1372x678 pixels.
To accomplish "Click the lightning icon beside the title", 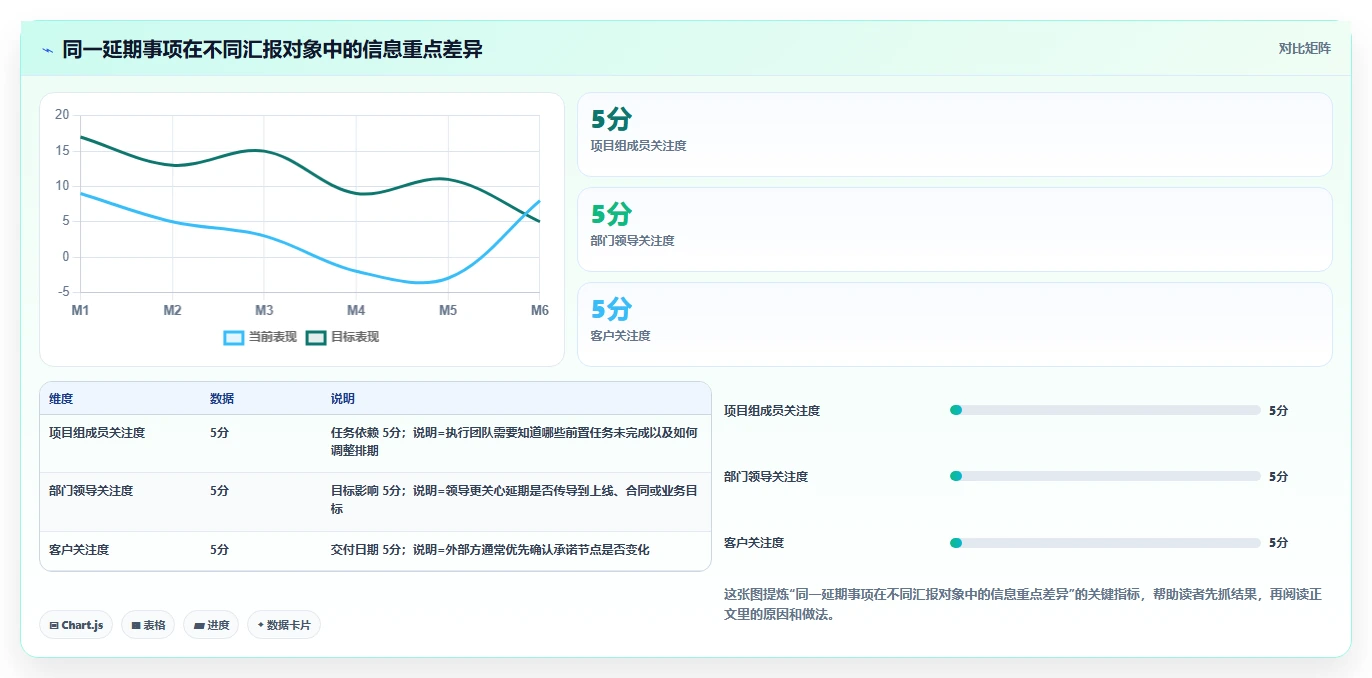I will pyautogui.click(x=47, y=50).
